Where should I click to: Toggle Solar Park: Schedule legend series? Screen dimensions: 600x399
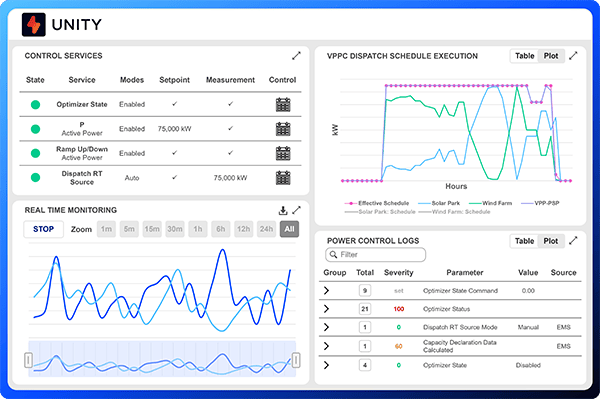click(380, 212)
